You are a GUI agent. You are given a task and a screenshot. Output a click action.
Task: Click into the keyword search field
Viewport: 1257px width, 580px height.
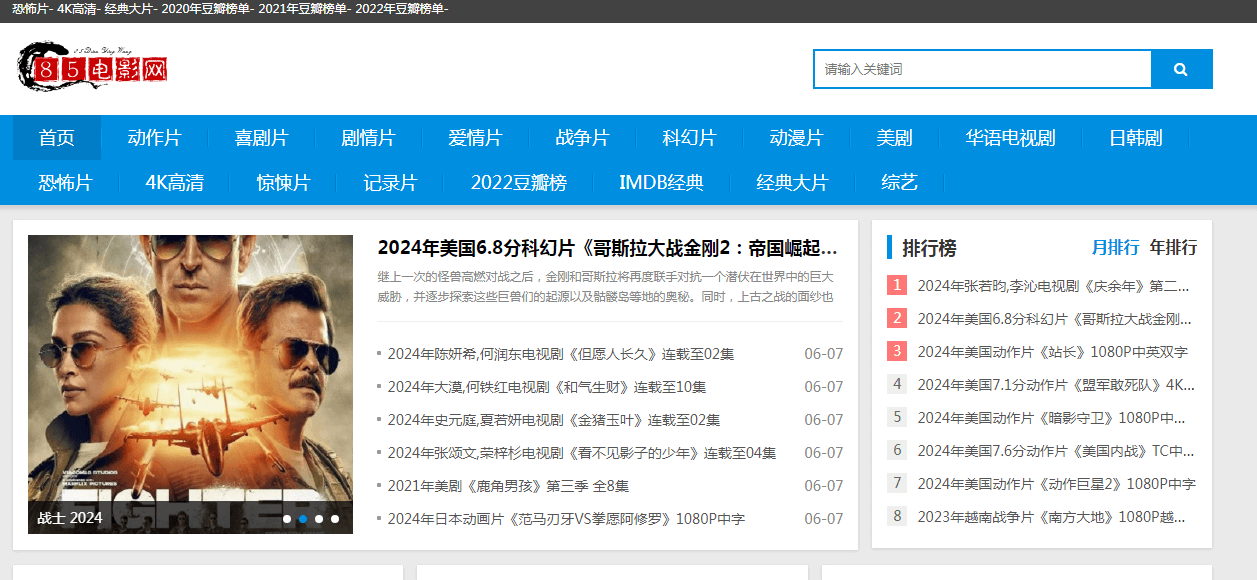982,69
